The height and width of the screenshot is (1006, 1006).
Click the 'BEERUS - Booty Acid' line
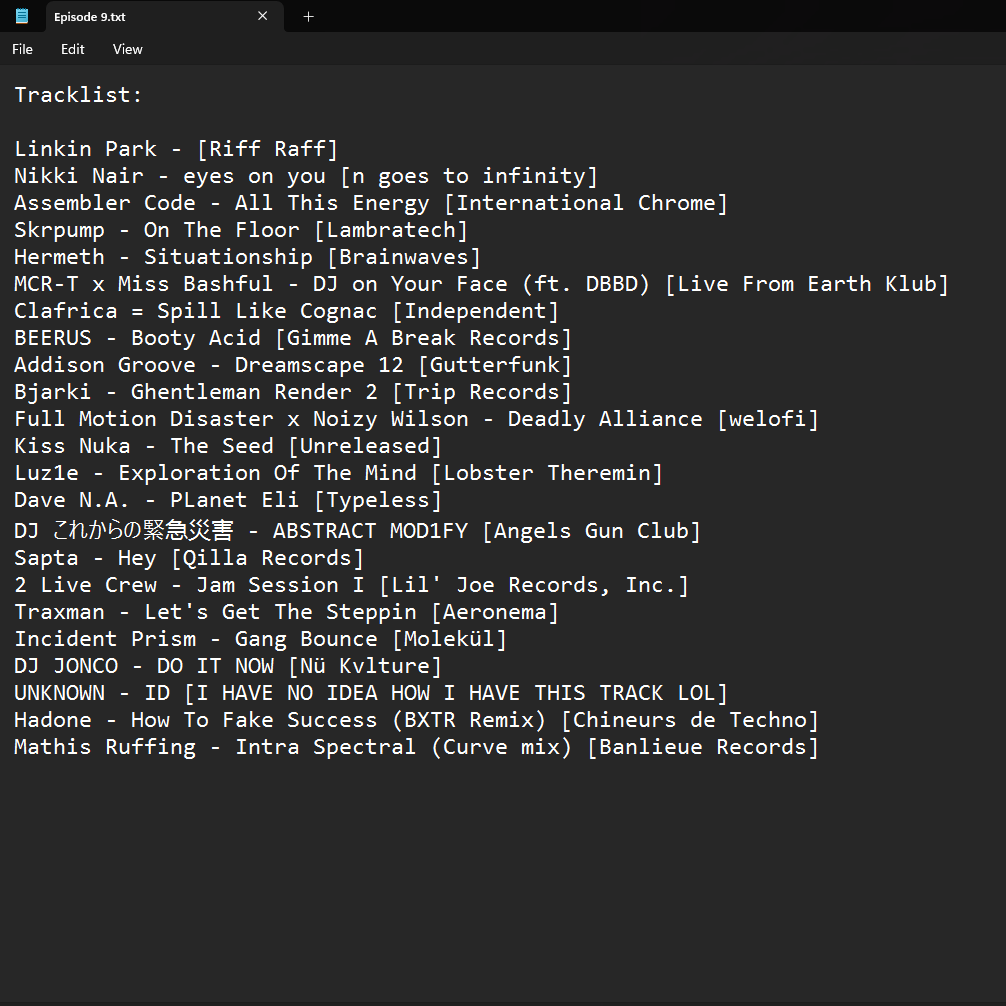(293, 337)
